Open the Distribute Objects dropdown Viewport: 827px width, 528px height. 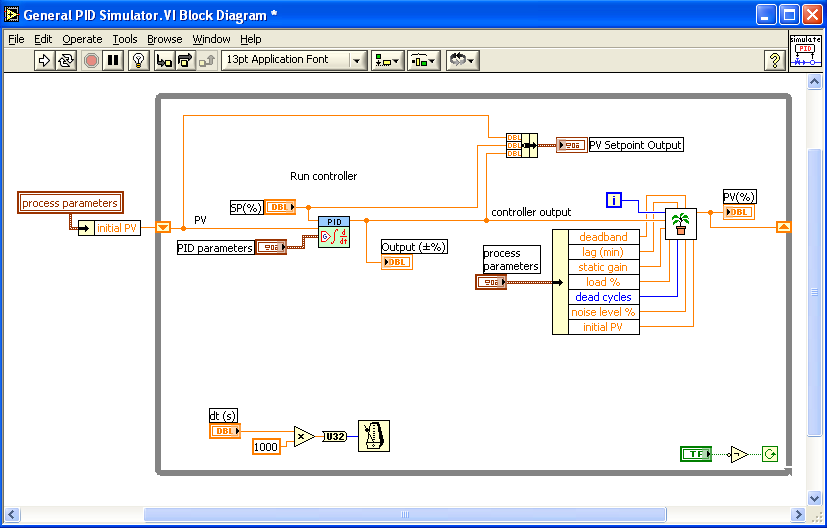pos(424,60)
